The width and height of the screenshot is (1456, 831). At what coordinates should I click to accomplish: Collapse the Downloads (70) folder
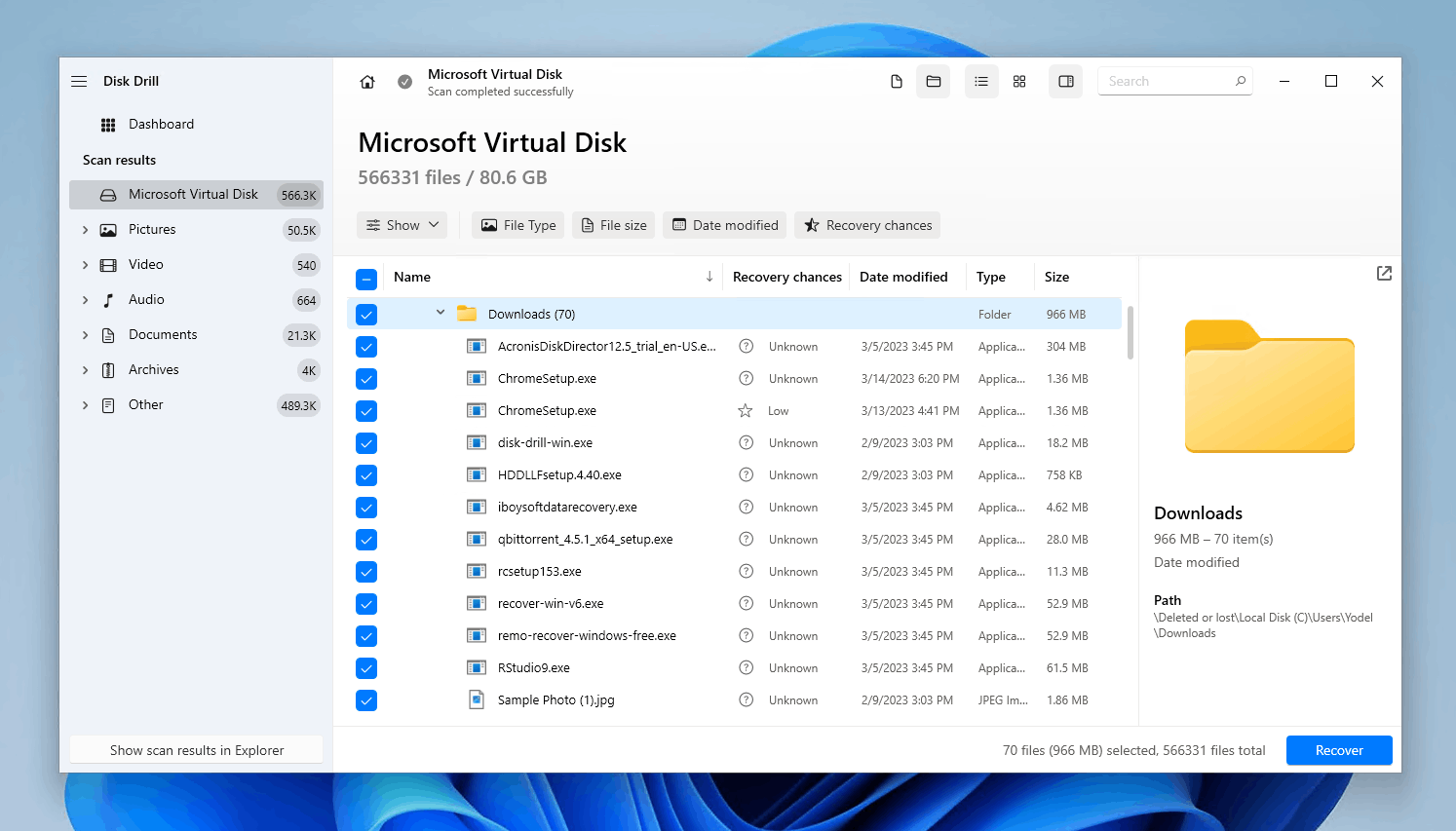click(441, 313)
